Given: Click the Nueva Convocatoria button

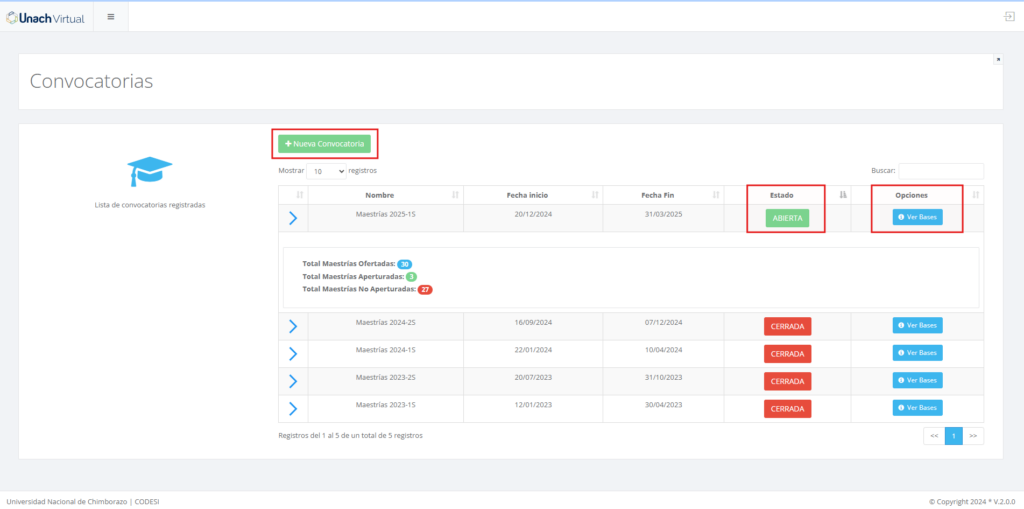Looking at the screenshot, I should 324,144.
